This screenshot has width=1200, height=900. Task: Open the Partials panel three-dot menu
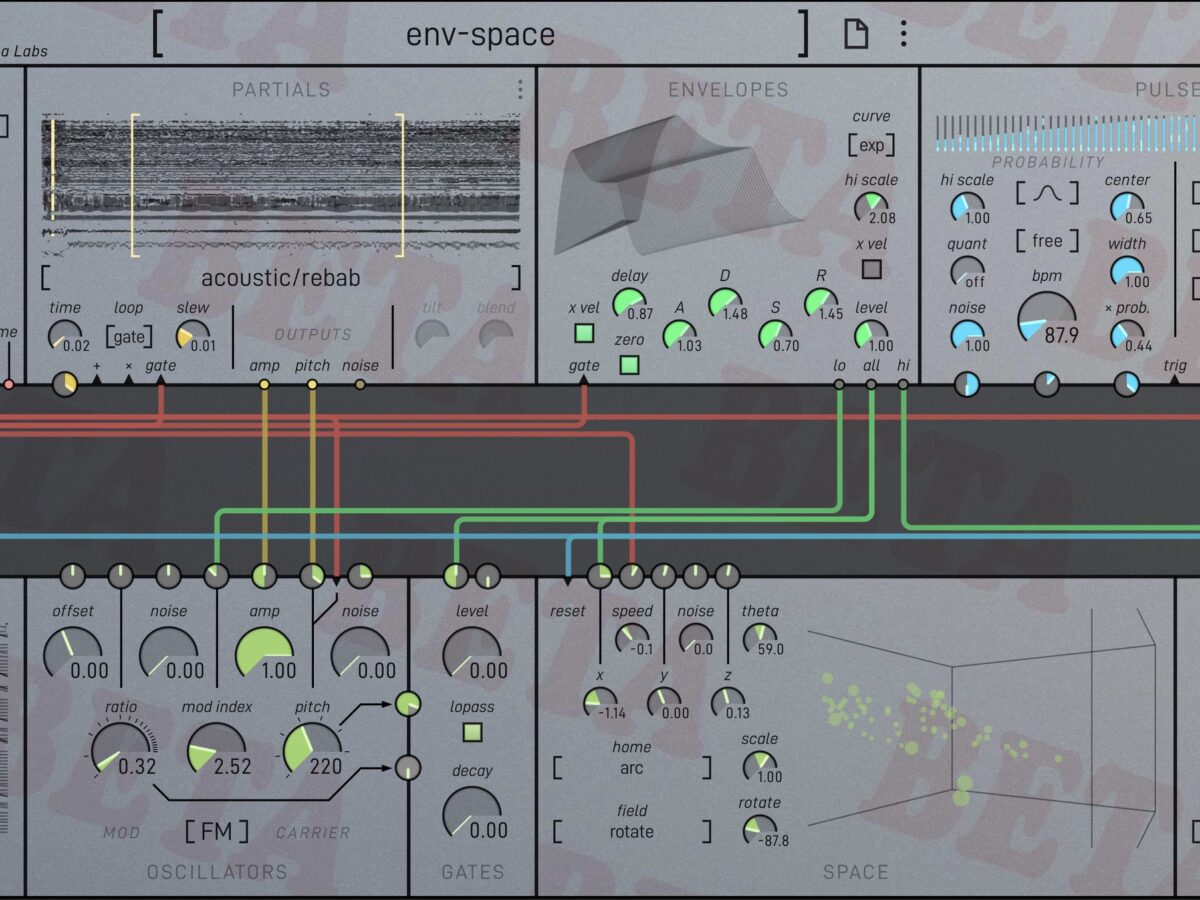click(520, 90)
